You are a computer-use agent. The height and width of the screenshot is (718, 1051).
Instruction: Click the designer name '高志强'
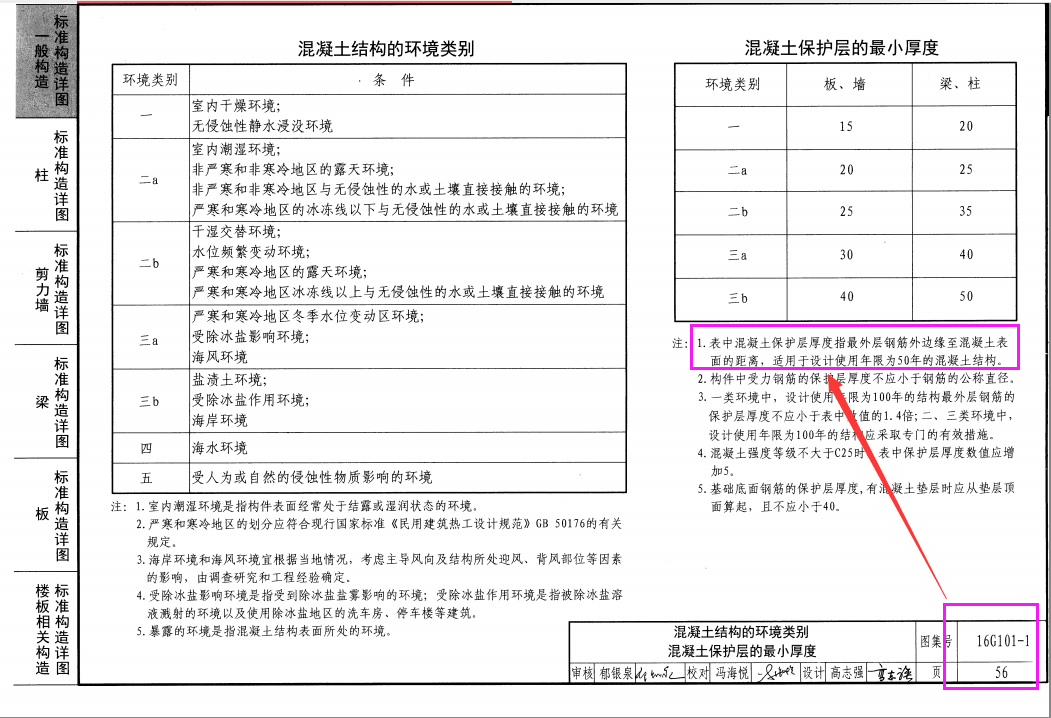(847, 672)
